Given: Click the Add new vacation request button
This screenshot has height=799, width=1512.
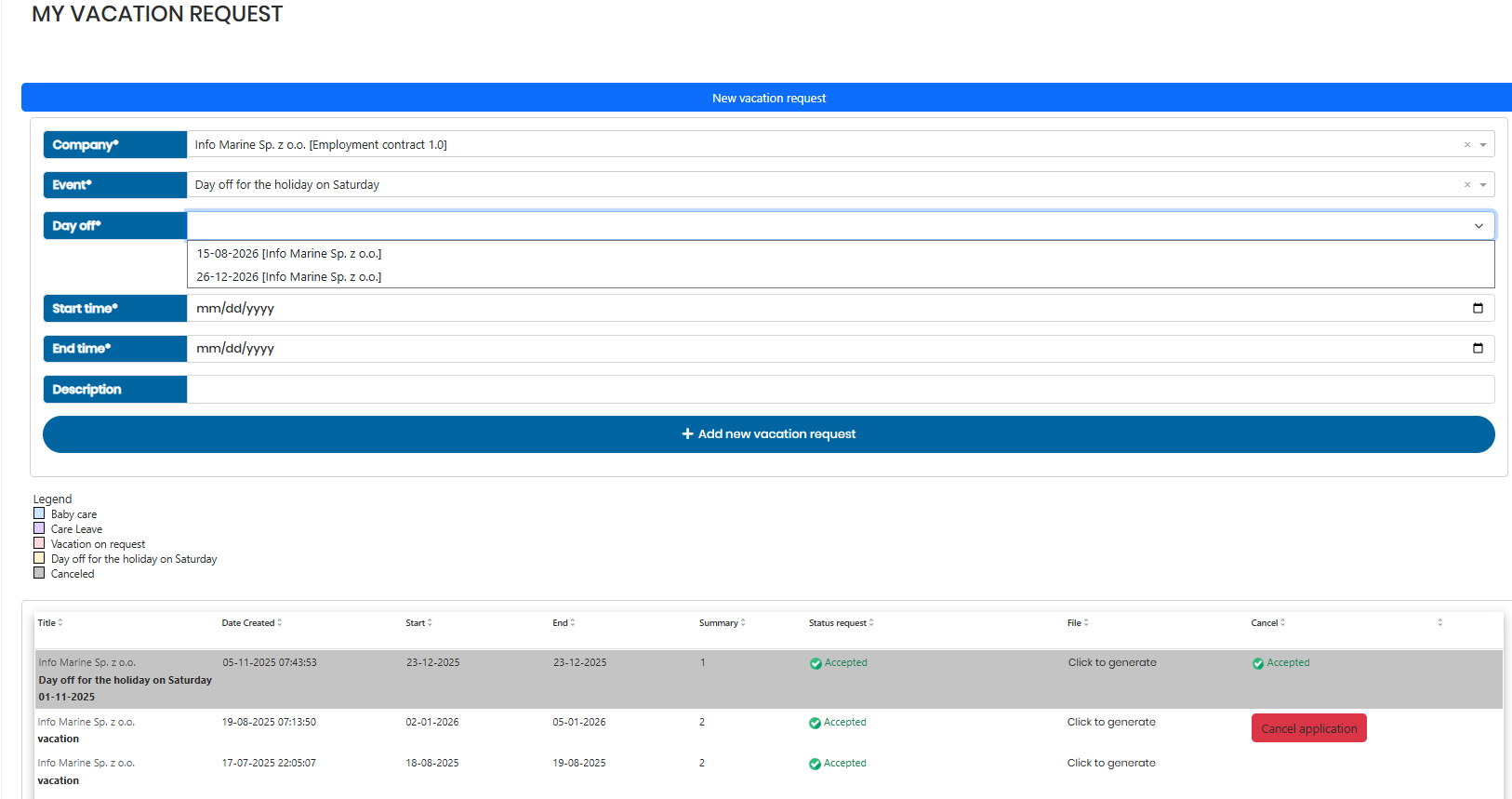Looking at the screenshot, I should [x=768, y=434].
